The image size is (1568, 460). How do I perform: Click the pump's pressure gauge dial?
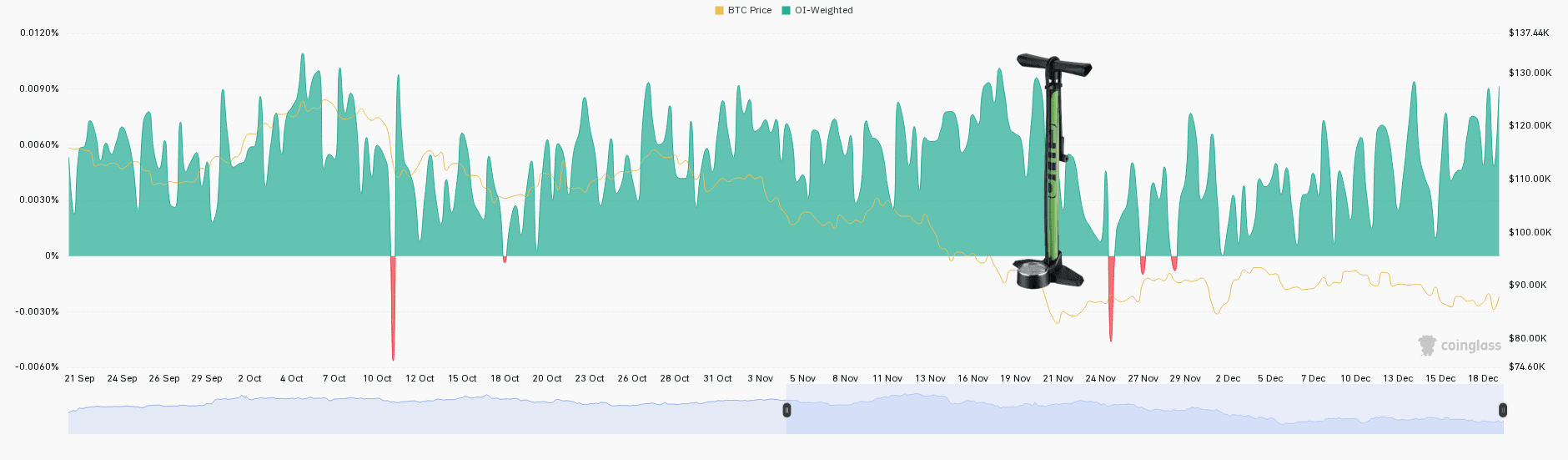[1033, 274]
